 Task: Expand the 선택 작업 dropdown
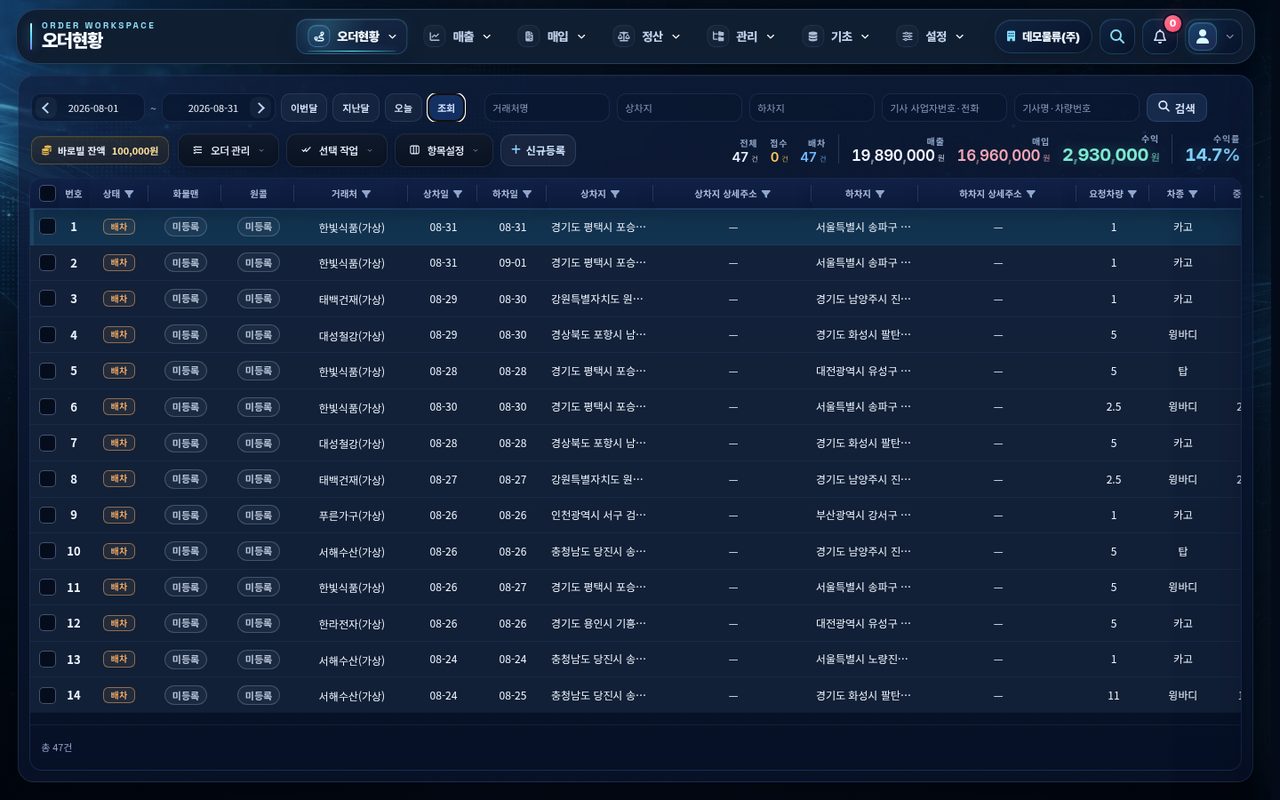click(x=337, y=151)
